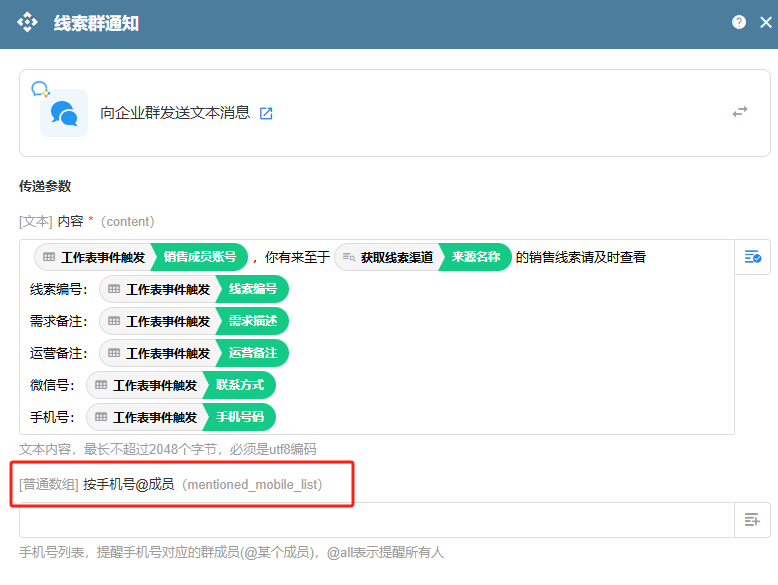Image resolution: width=778 pixels, height=585 pixels.
Task: Click the 向企业群发送文本消息 action title
Action: 175,113
